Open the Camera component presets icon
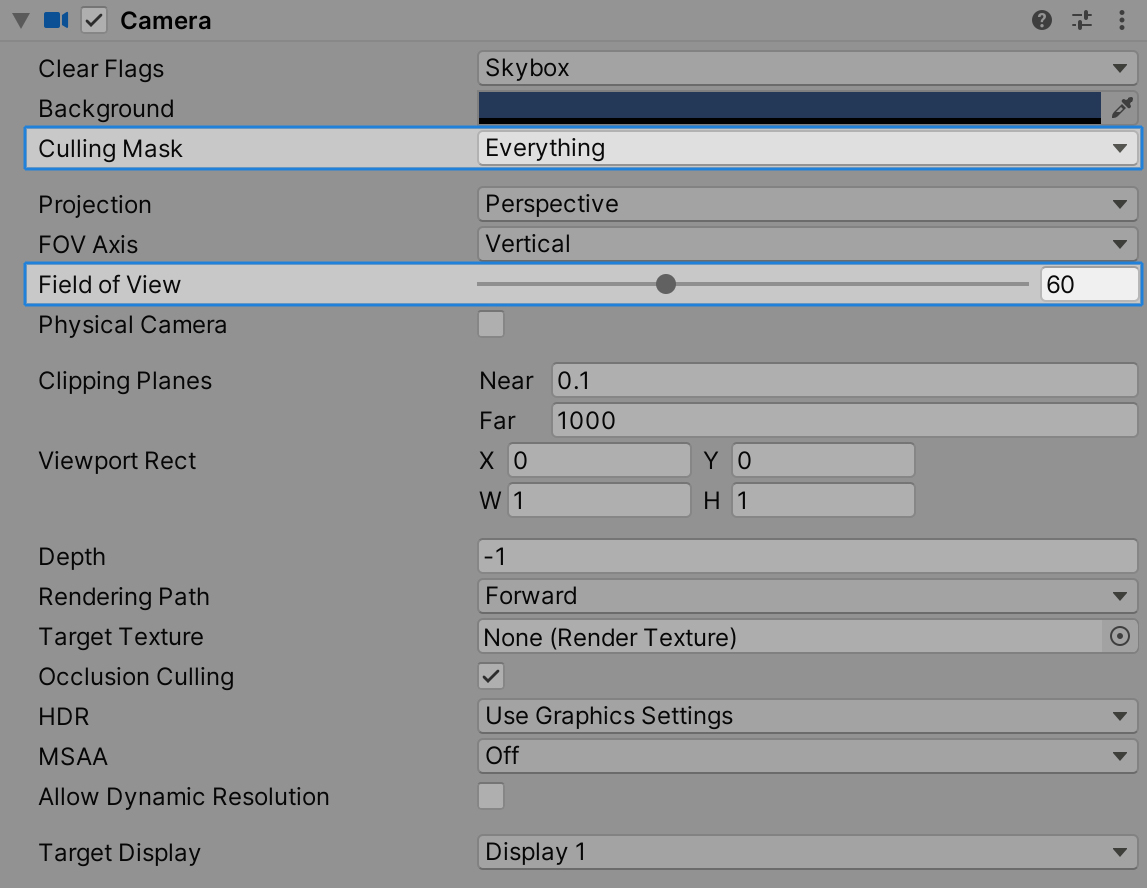 tap(1082, 20)
